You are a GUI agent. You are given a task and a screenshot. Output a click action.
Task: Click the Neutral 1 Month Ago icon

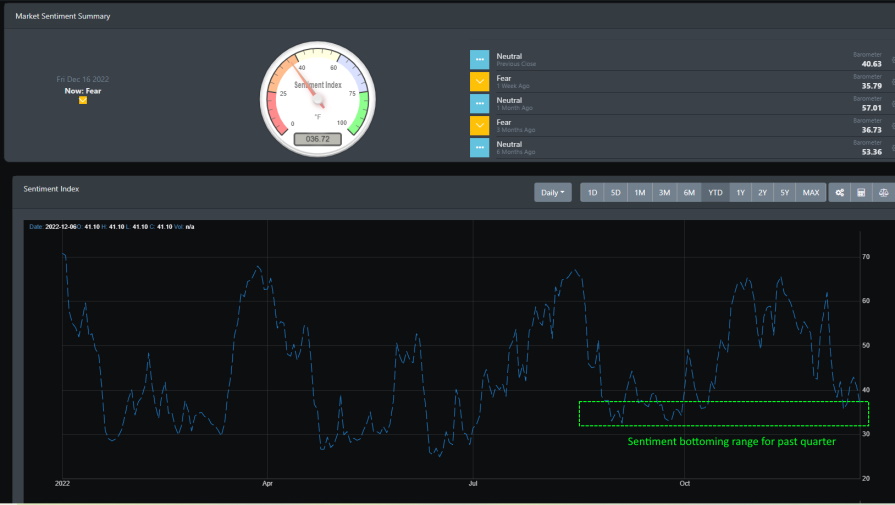point(479,103)
